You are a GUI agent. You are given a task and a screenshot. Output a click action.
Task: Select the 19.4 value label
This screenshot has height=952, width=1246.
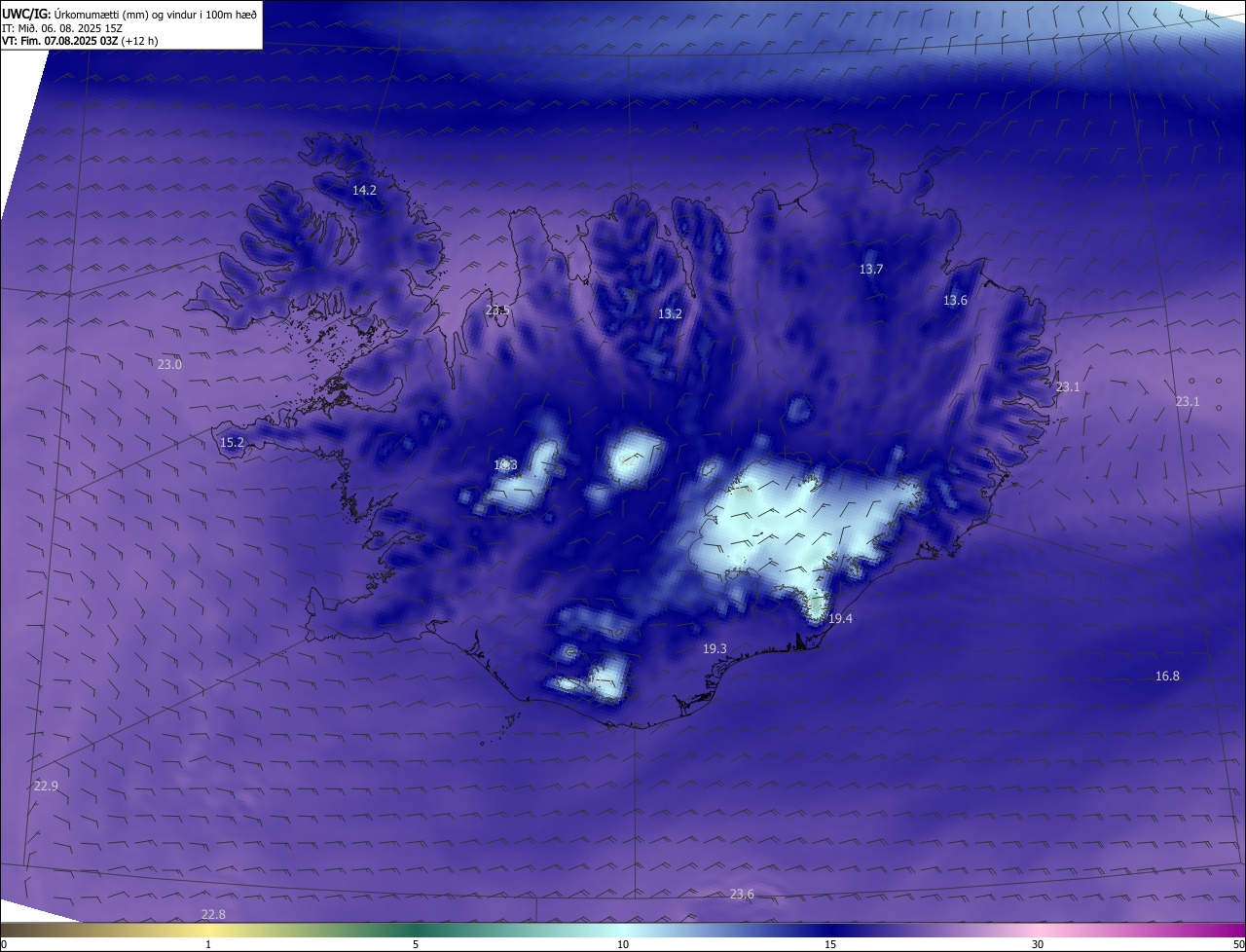tap(840, 619)
